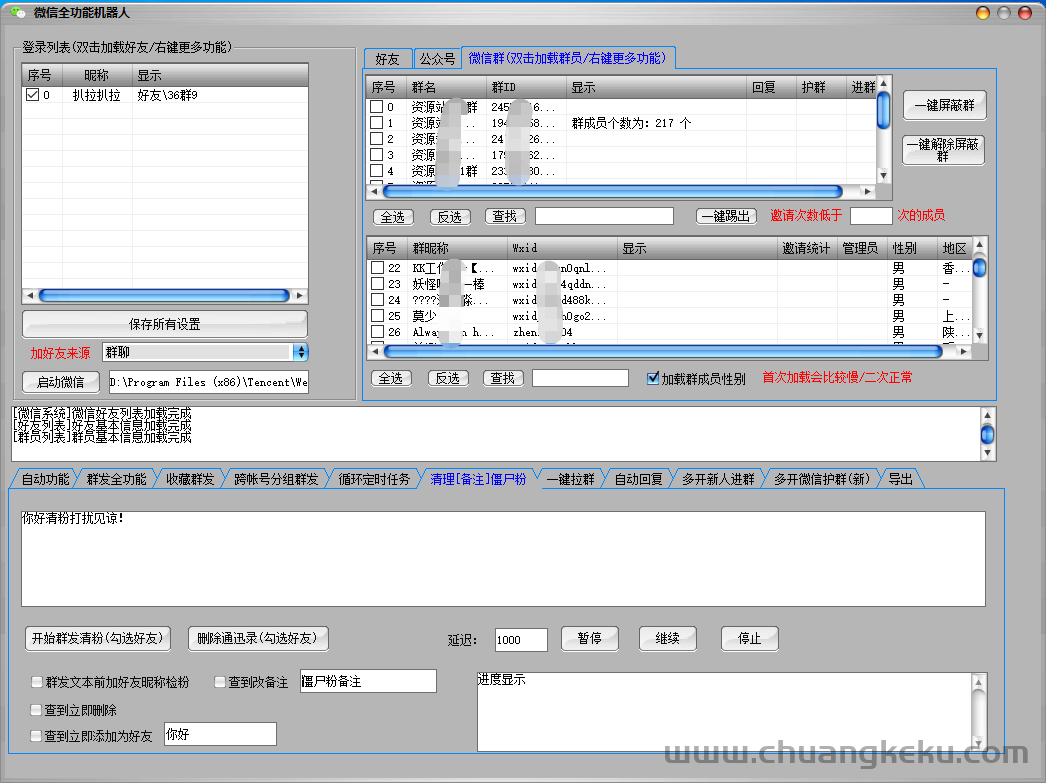
Task: Click the 停止 button
Action: tap(750, 638)
